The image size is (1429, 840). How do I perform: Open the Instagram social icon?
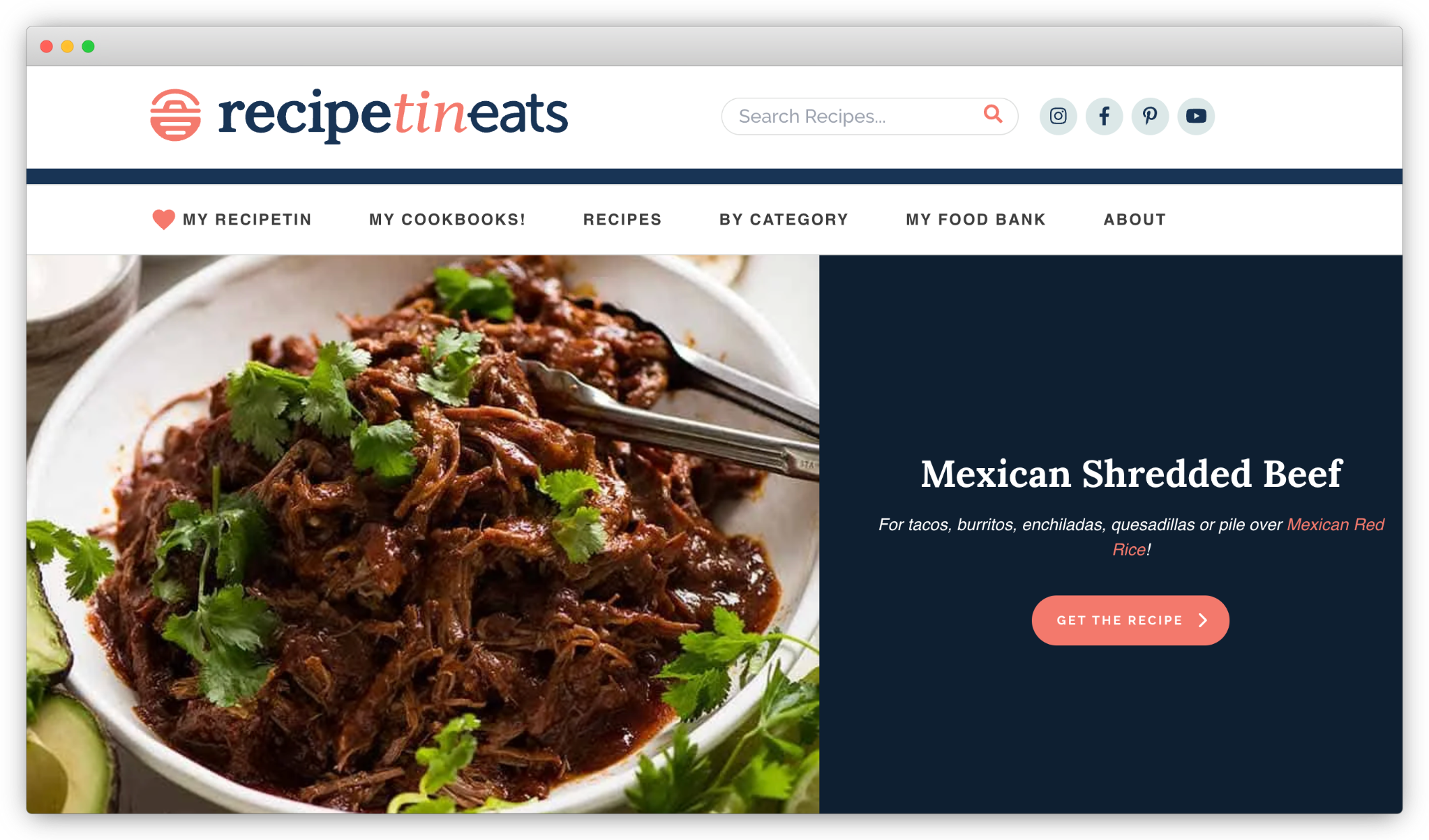coord(1058,116)
